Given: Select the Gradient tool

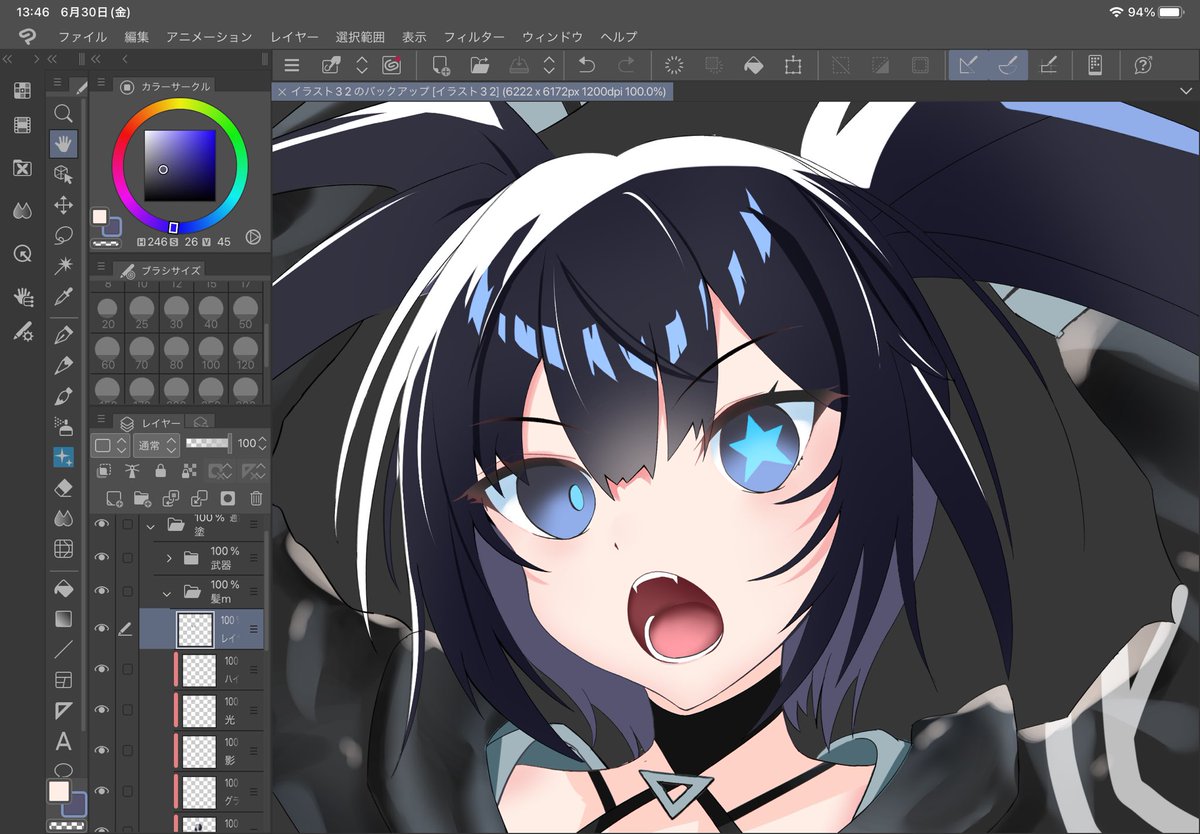Looking at the screenshot, I should click(x=63, y=618).
